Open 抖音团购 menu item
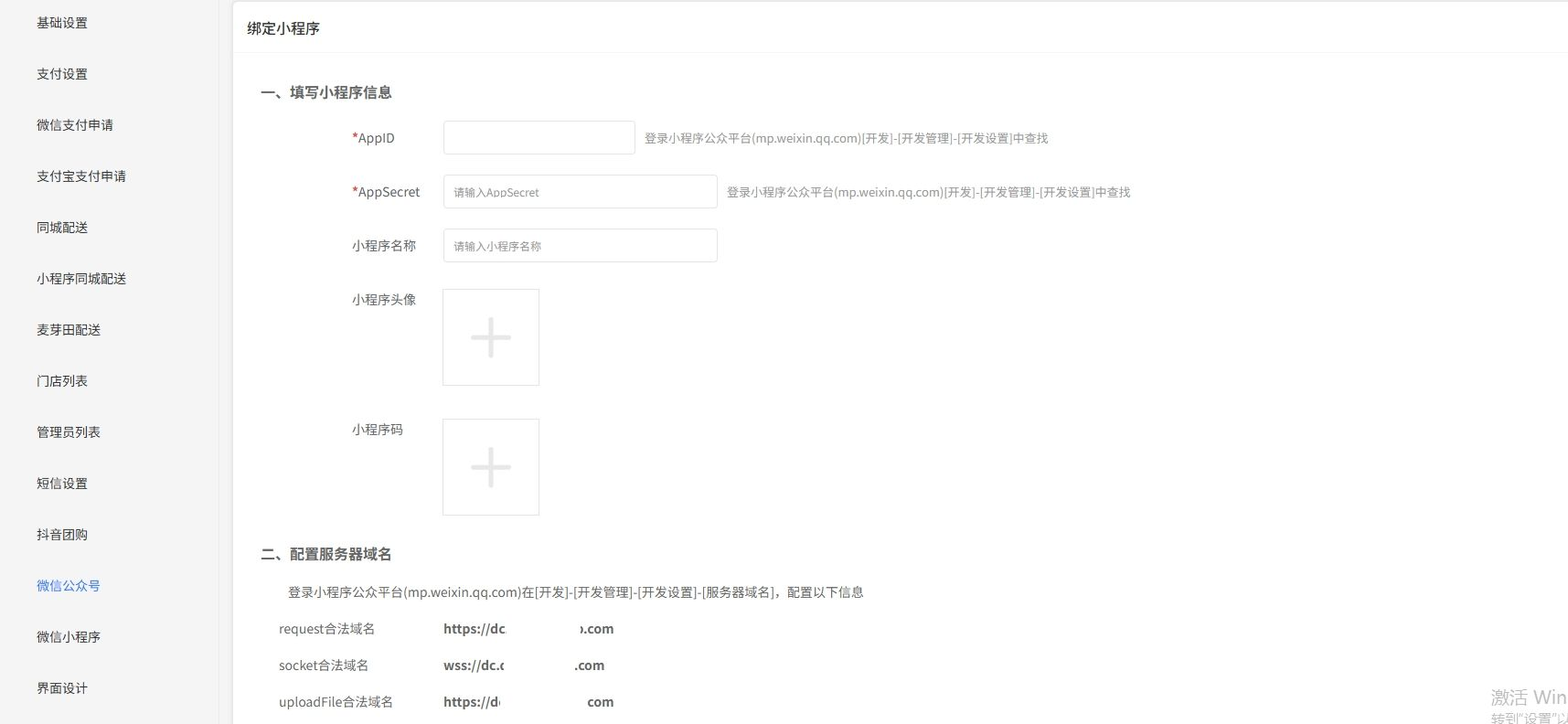1568x724 pixels. (62, 535)
